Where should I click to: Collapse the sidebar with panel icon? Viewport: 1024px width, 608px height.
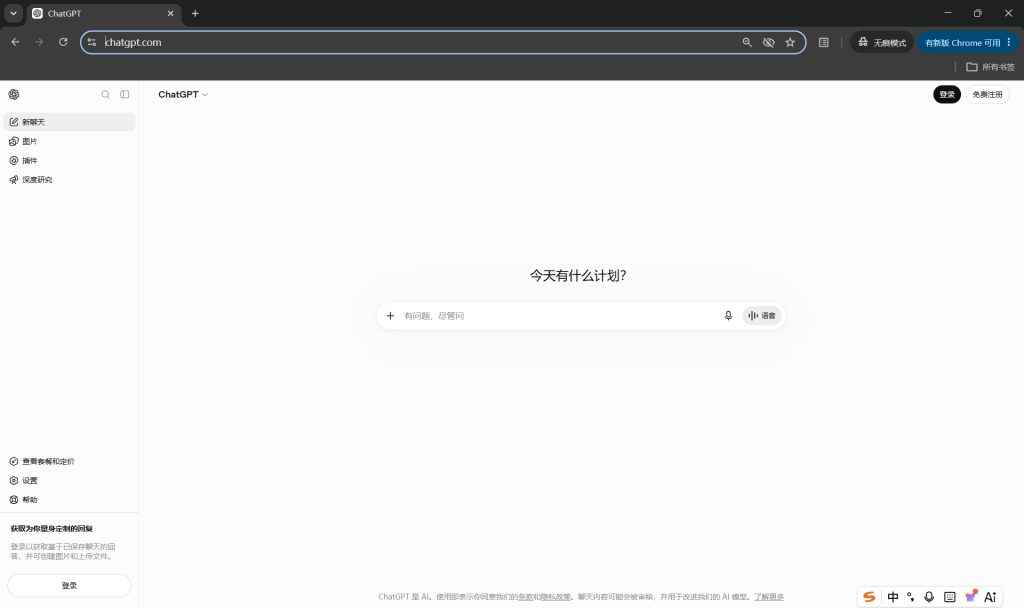point(125,94)
